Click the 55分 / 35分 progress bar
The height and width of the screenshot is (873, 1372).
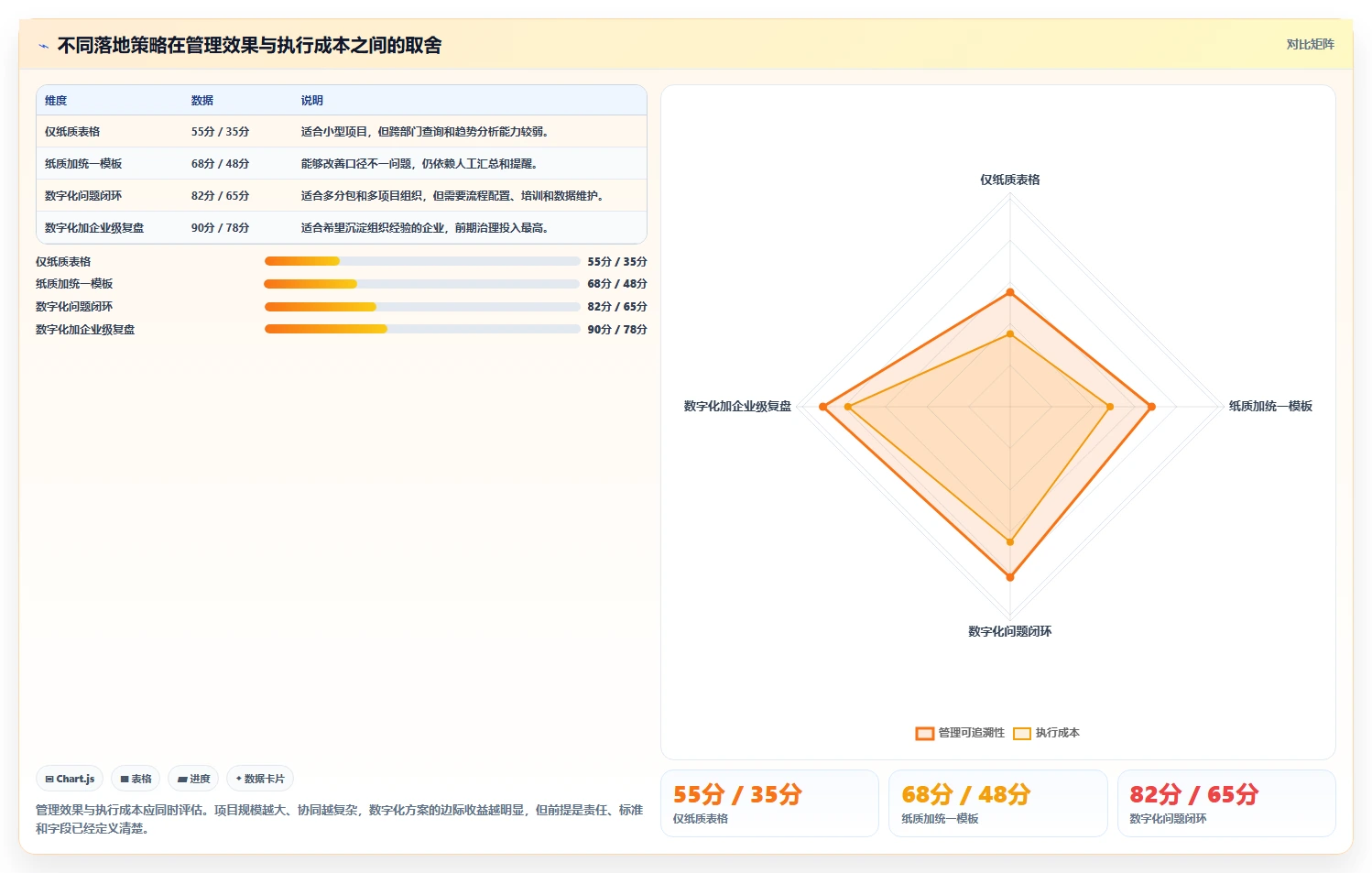[422, 261]
